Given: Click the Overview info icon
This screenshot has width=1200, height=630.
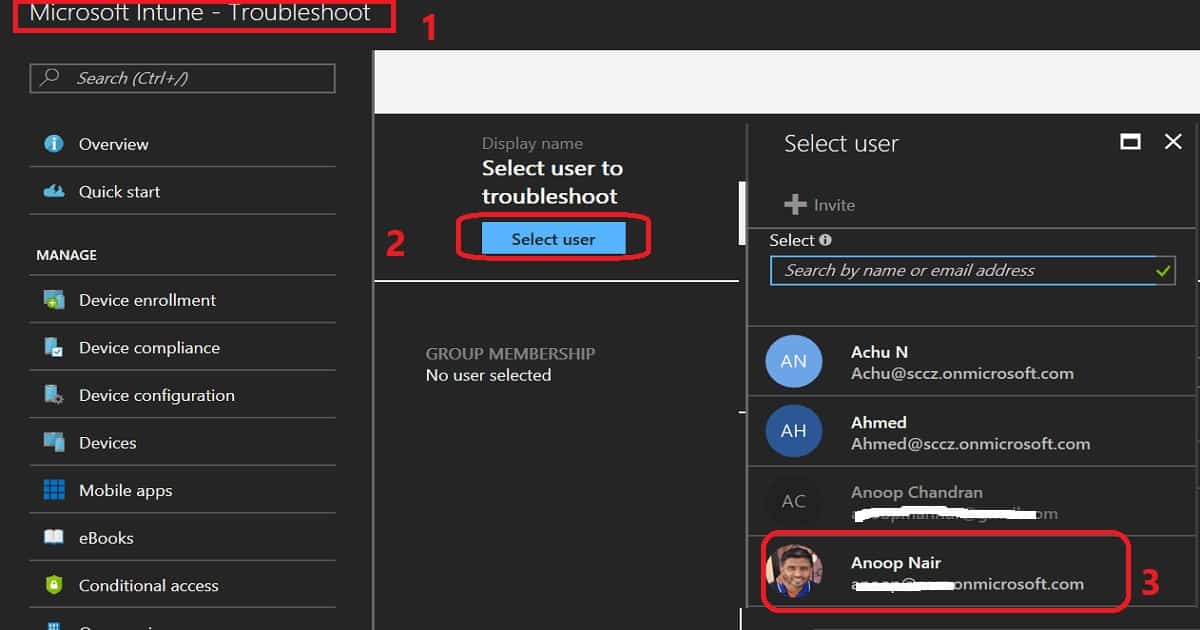Looking at the screenshot, I should 54,144.
